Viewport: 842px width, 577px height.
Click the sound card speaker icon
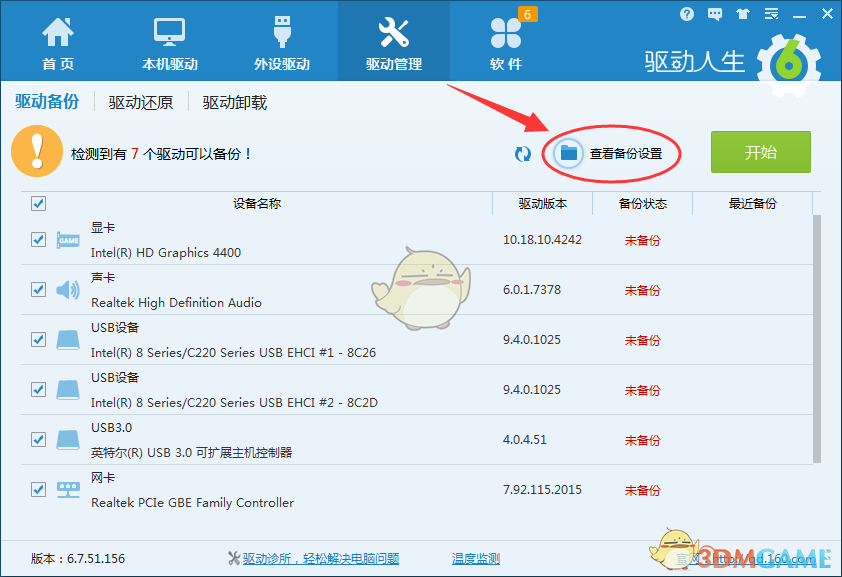tap(68, 290)
